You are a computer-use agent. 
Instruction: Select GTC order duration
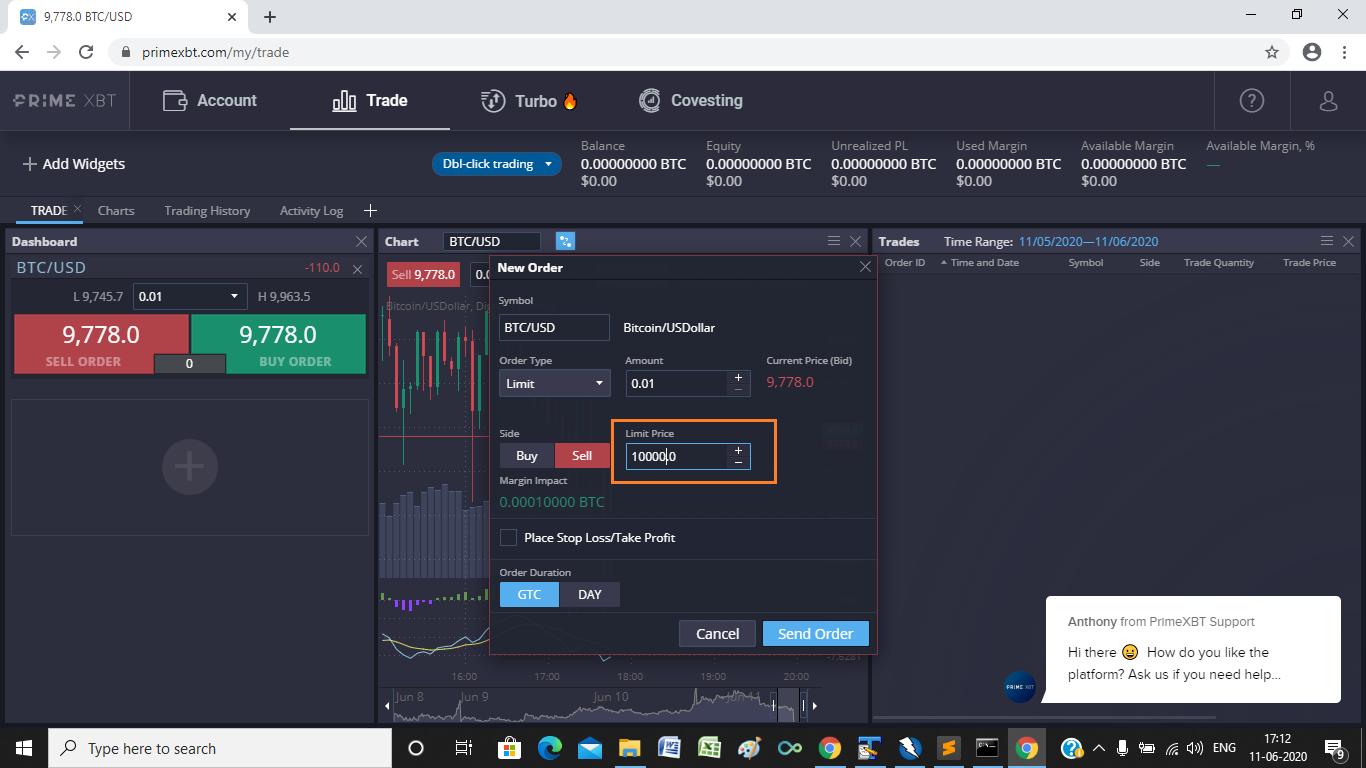pos(529,594)
